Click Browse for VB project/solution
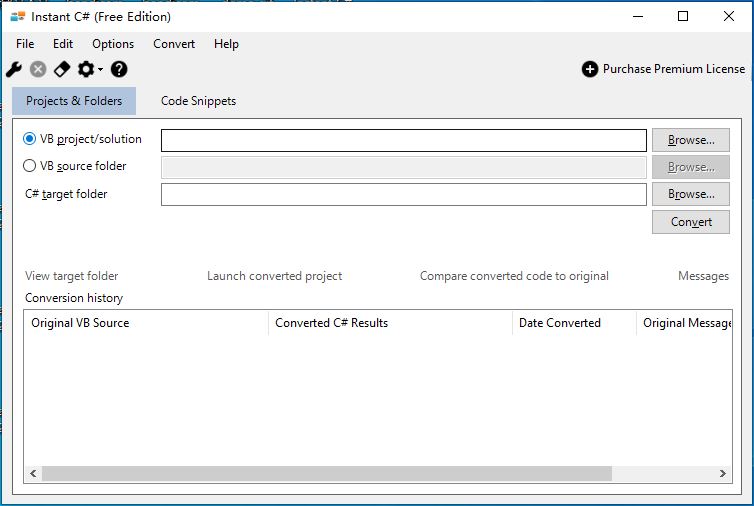This screenshot has height=506, width=754. click(x=690, y=140)
